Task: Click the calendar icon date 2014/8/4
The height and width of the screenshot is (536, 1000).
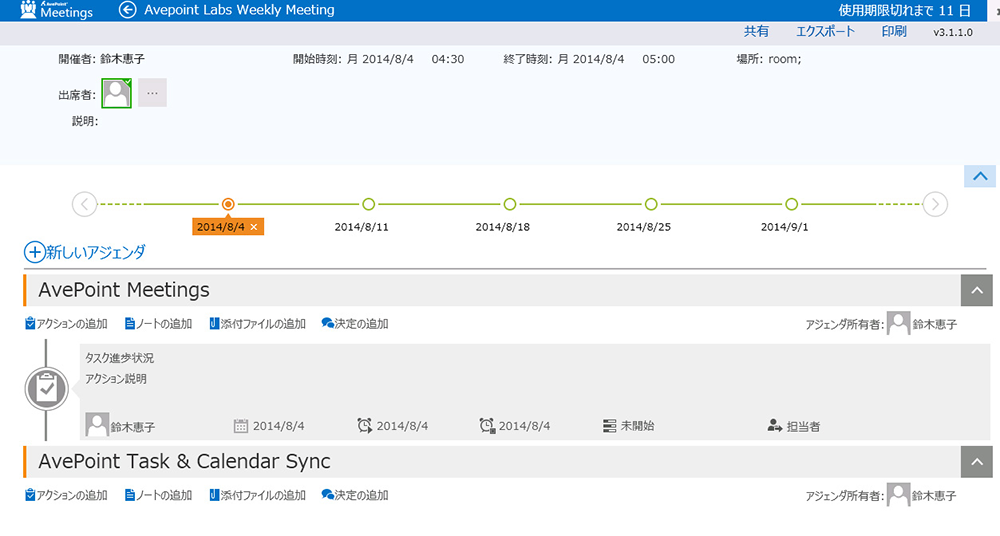Action: (x=240, y=426)
